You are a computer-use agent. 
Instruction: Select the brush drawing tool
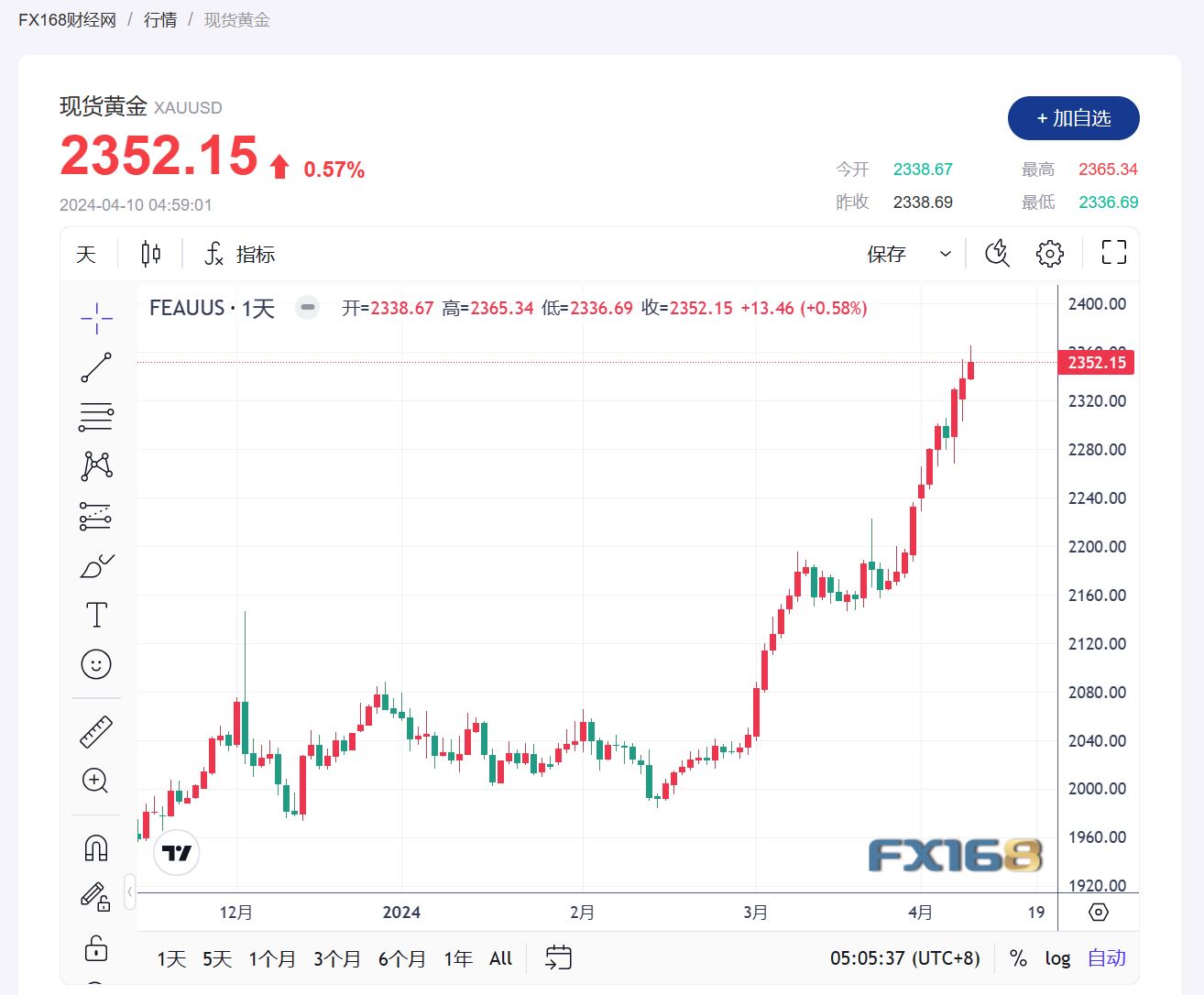(x=96, y=566)
